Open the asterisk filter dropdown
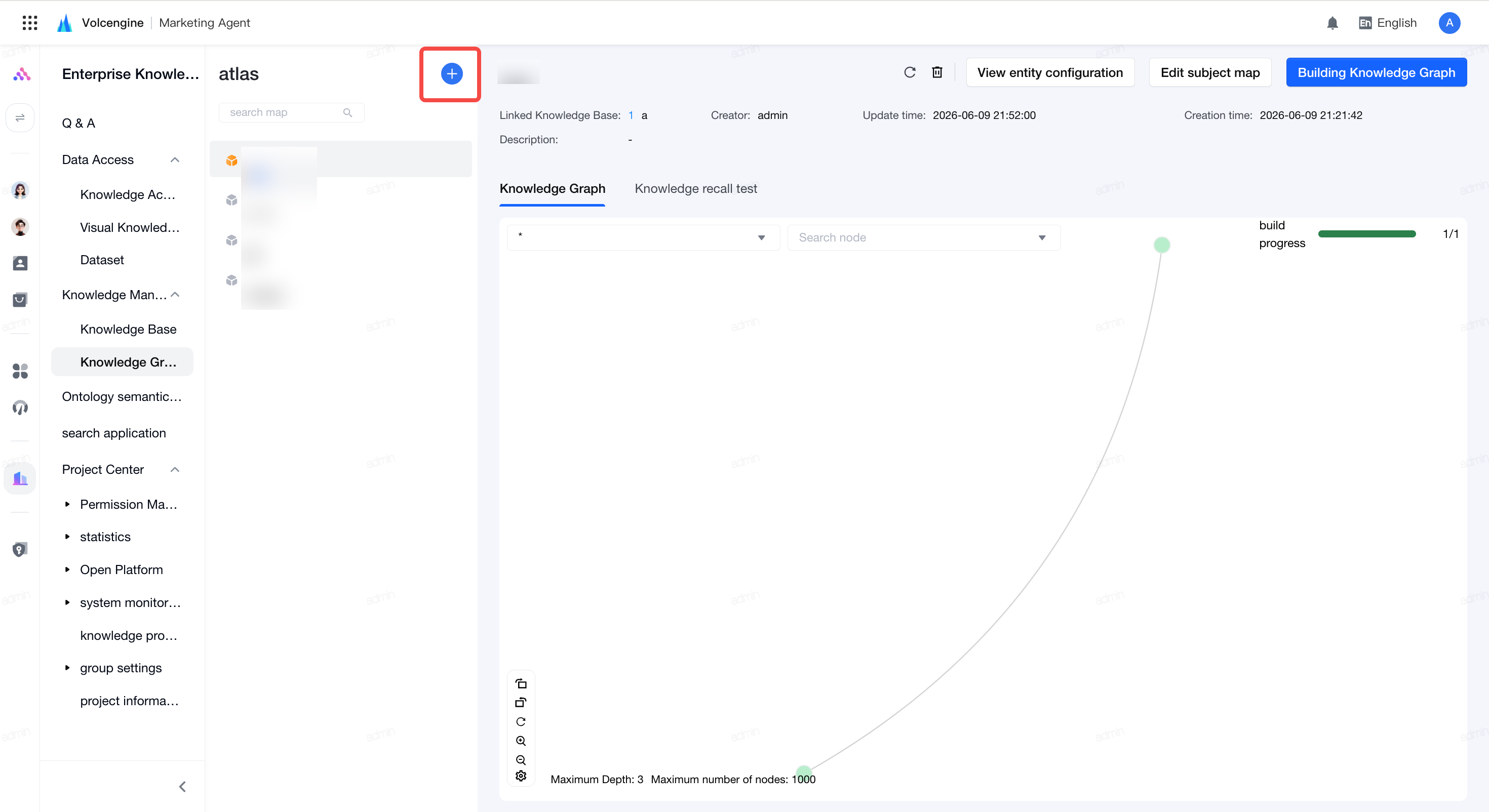Screen dimensions: 1489x812 (x=643, y=237)
